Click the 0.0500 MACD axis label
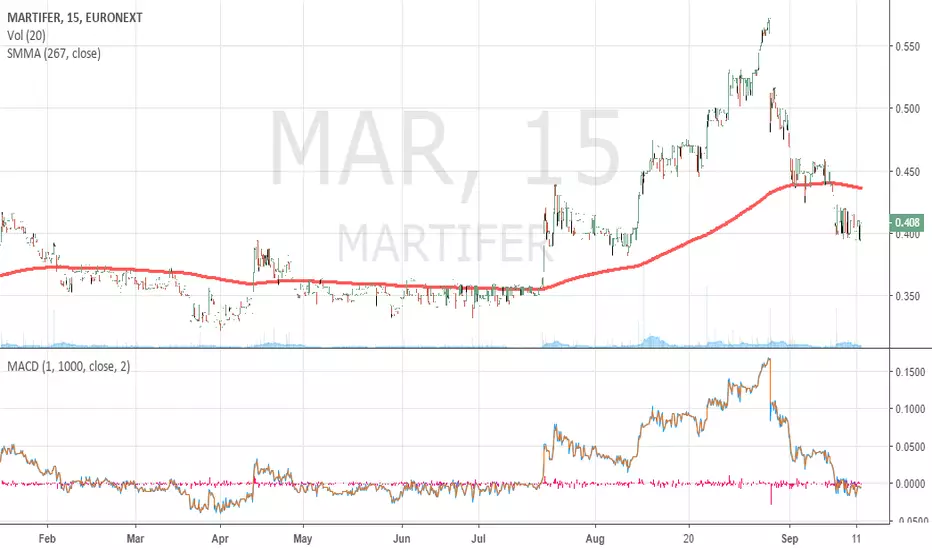Image resolution: width=932 pixels, height=550 pixels. coord(910,447)
